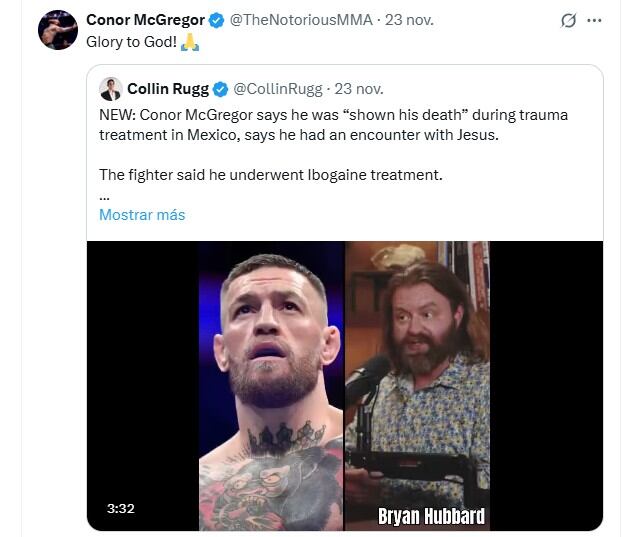This screenshot has width=639, height=537.
Task: Click Collin Rugg's verified badge
Action: coord(219,88)
